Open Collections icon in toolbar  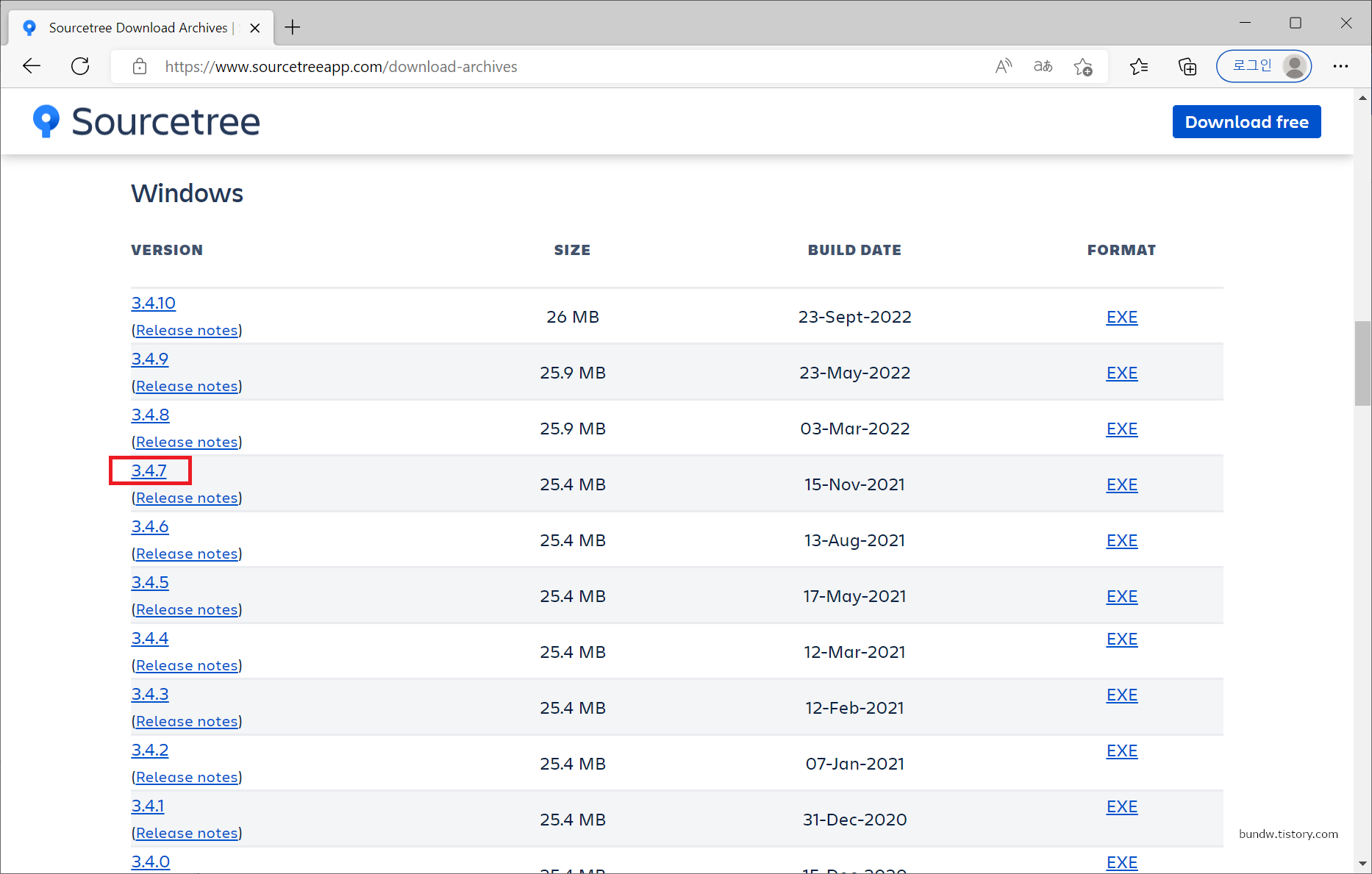pyautogui.click(x=1187, y=67)
